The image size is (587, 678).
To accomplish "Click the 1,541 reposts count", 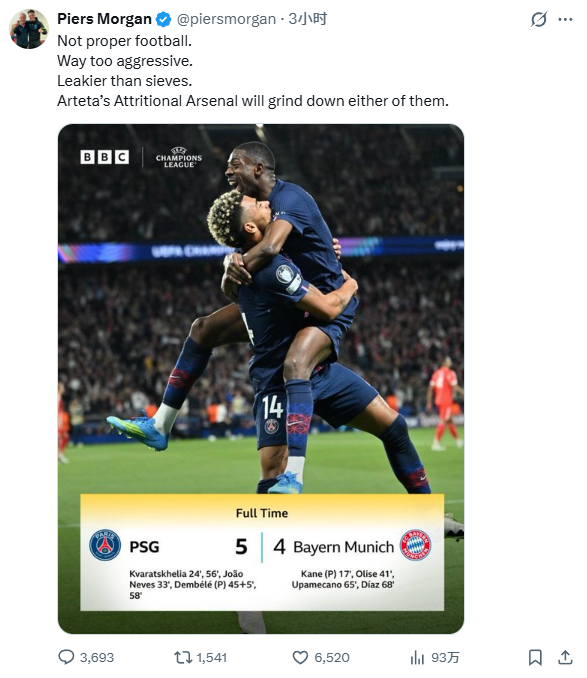I will (x=212, y=658).
